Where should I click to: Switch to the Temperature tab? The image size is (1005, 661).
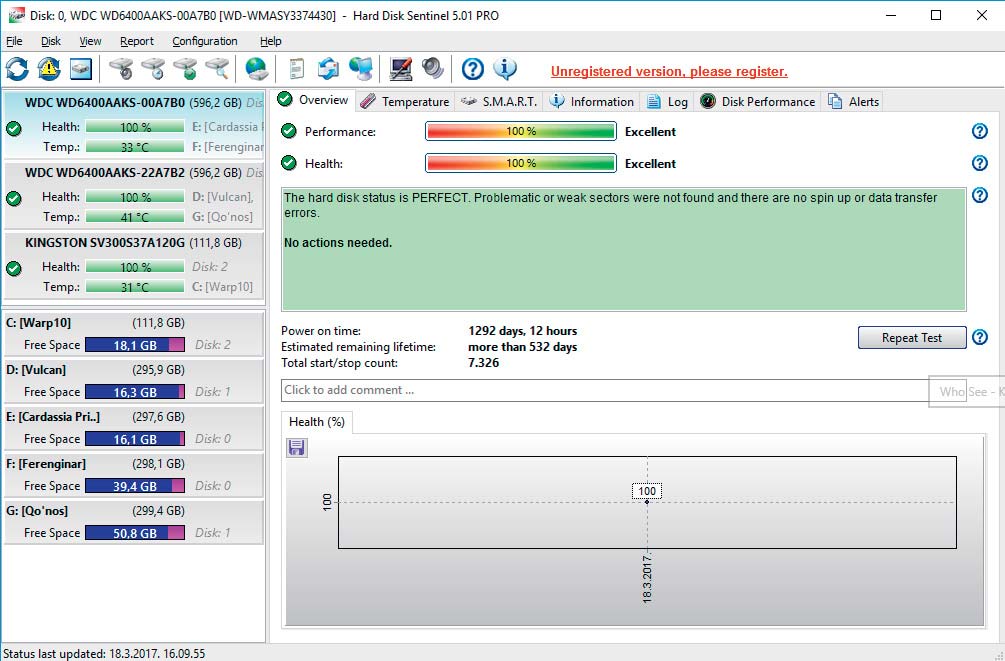(x=404, y=102)
